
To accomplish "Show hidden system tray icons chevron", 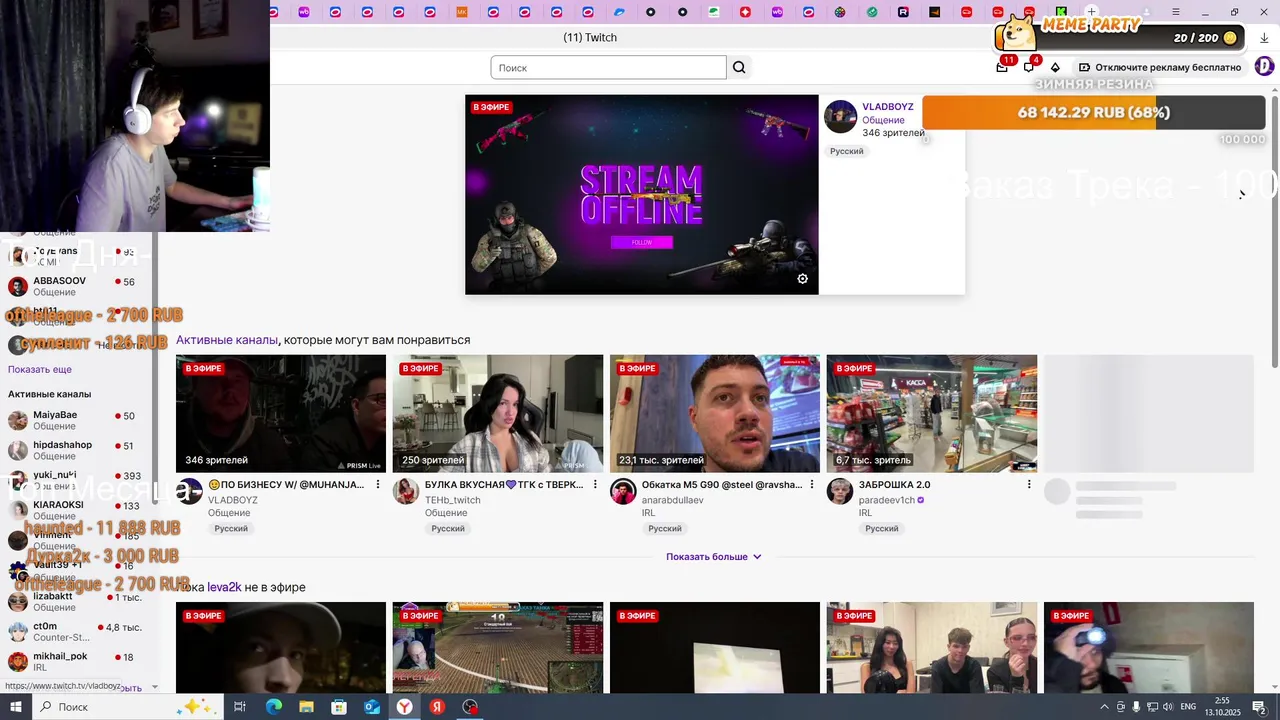I will pyautogui.click(x=1103, y=707).
